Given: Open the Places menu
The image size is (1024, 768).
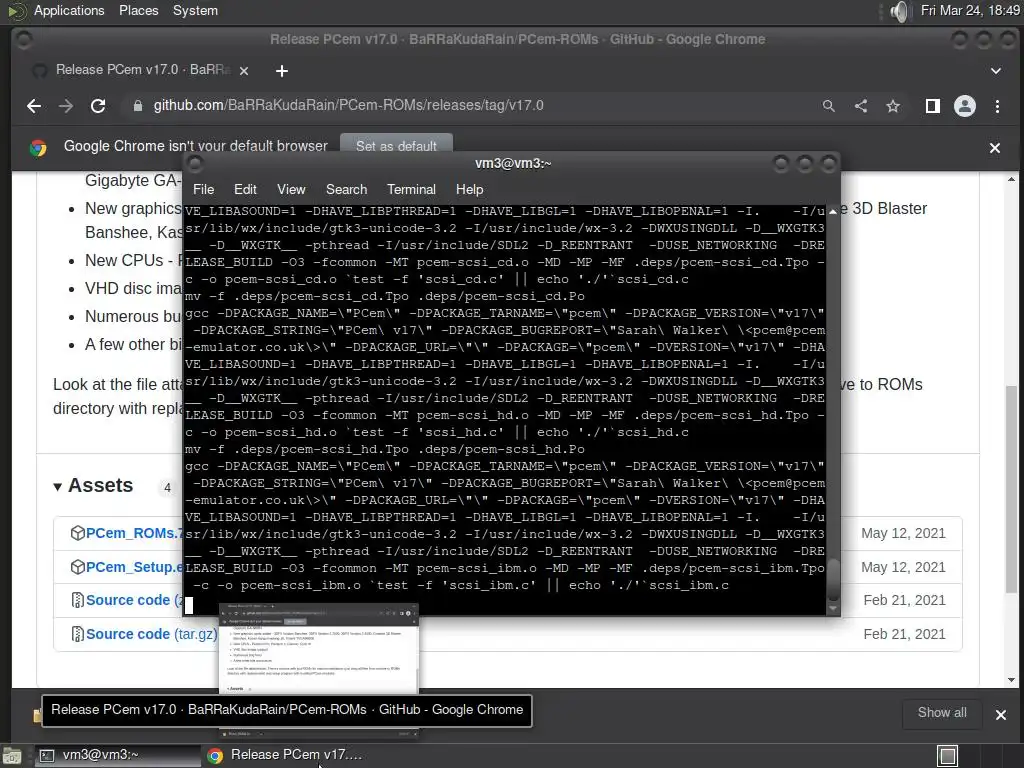Looking at the screenshot, I should click(x=138, y=10).
